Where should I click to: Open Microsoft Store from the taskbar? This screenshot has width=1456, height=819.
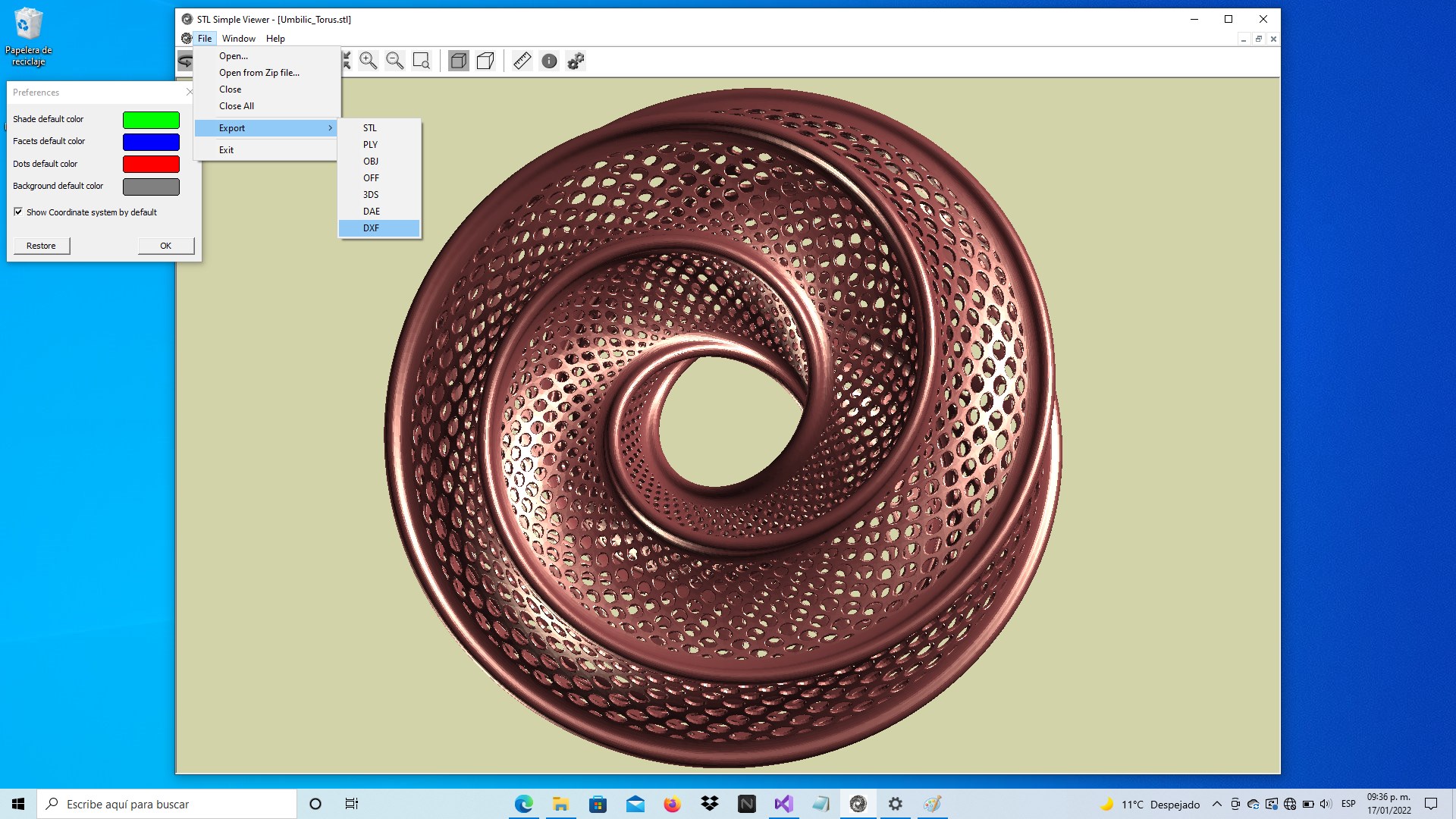tap(598, 804)
